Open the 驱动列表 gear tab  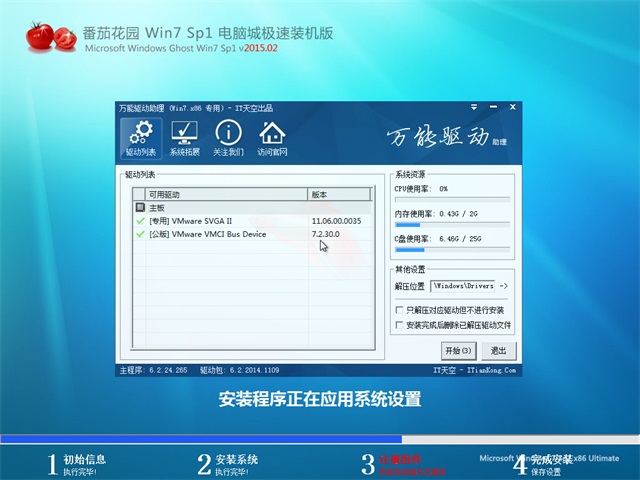[x=141, y=139]
